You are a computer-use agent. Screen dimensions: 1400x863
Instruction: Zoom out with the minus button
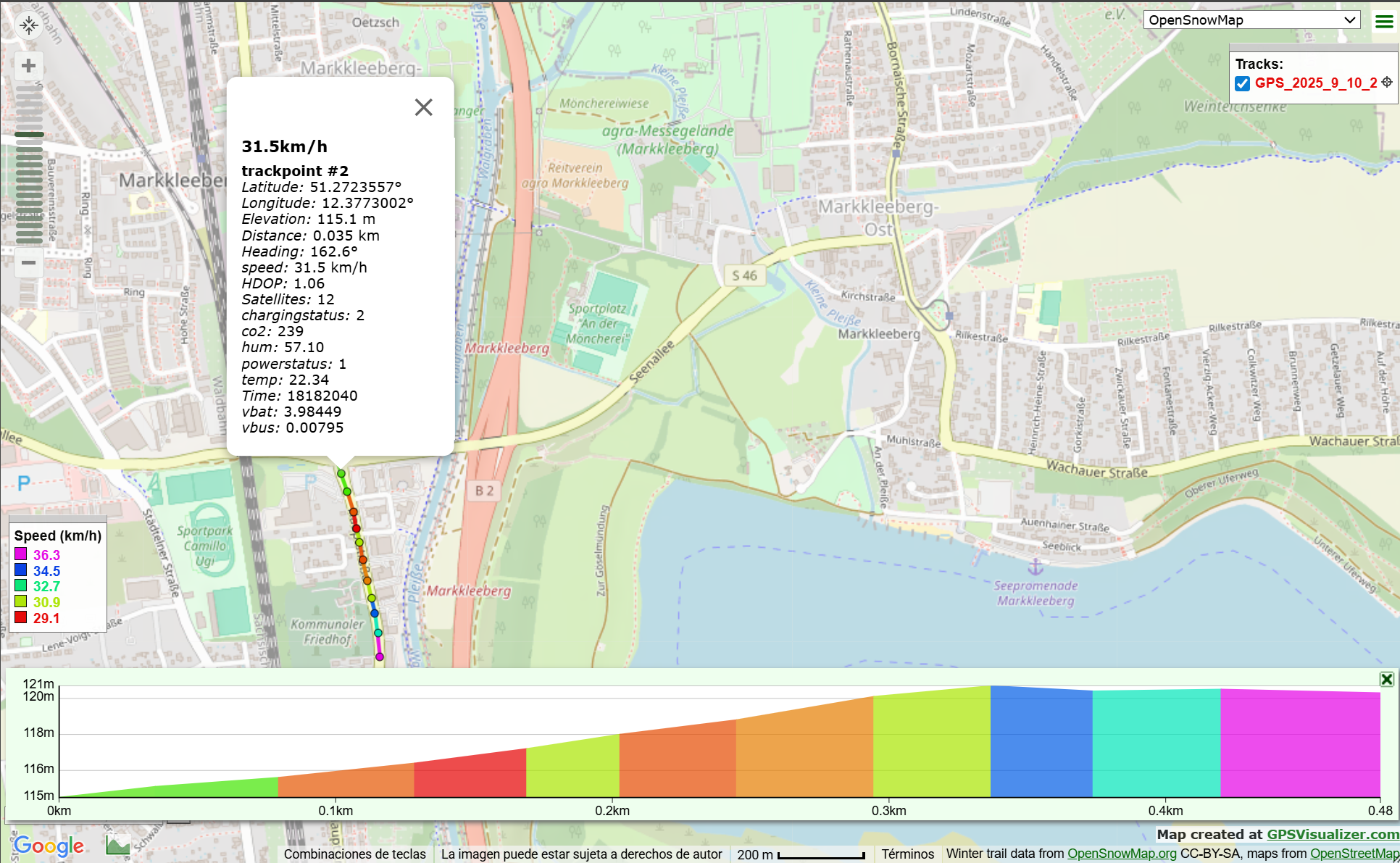click(x=29, y=262)
